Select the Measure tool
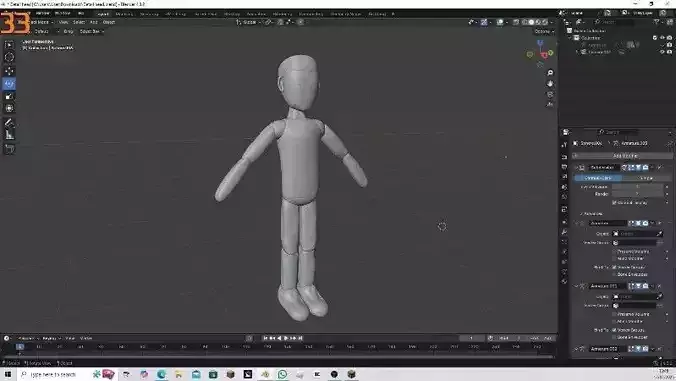This screenshot has height=381, width=676. [9, 135]
